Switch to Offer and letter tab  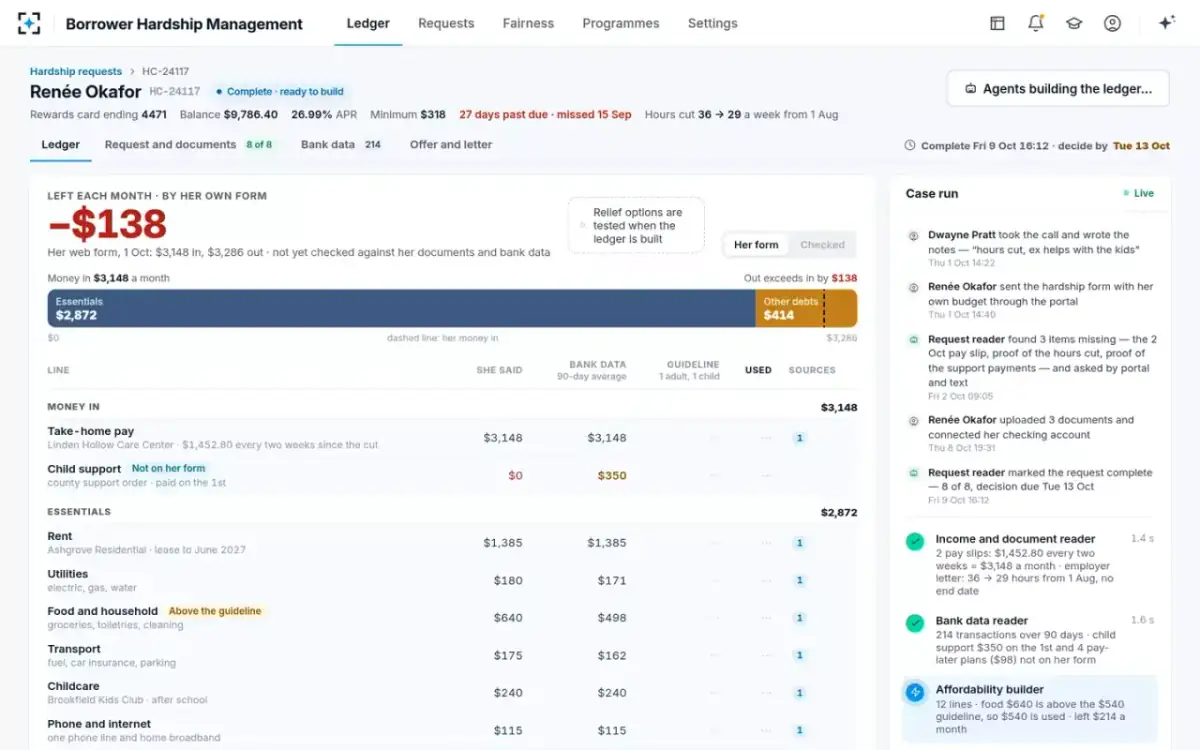coord(451,145)
